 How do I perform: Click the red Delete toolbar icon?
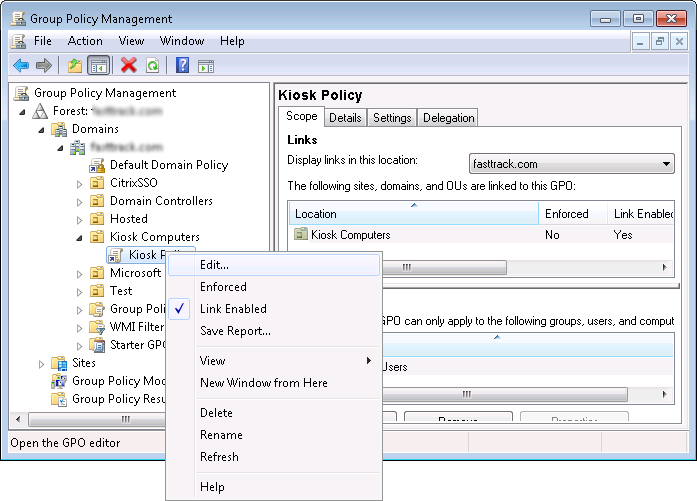tap(128, 65)
